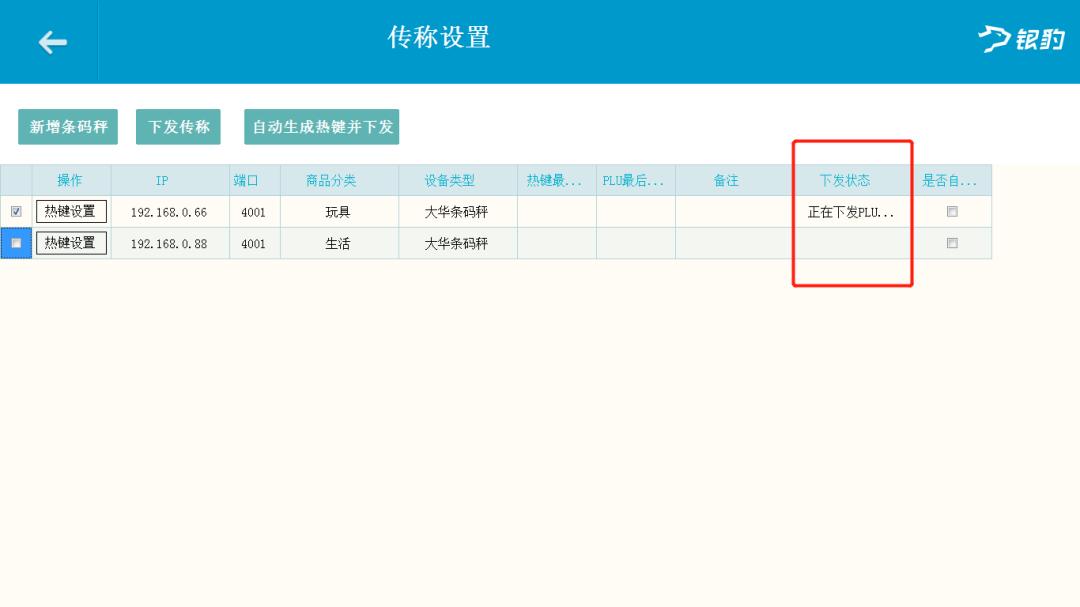1080x607 pixels.
Task: Open 热键设置 for 192.168.0.66
Action: 71,211
